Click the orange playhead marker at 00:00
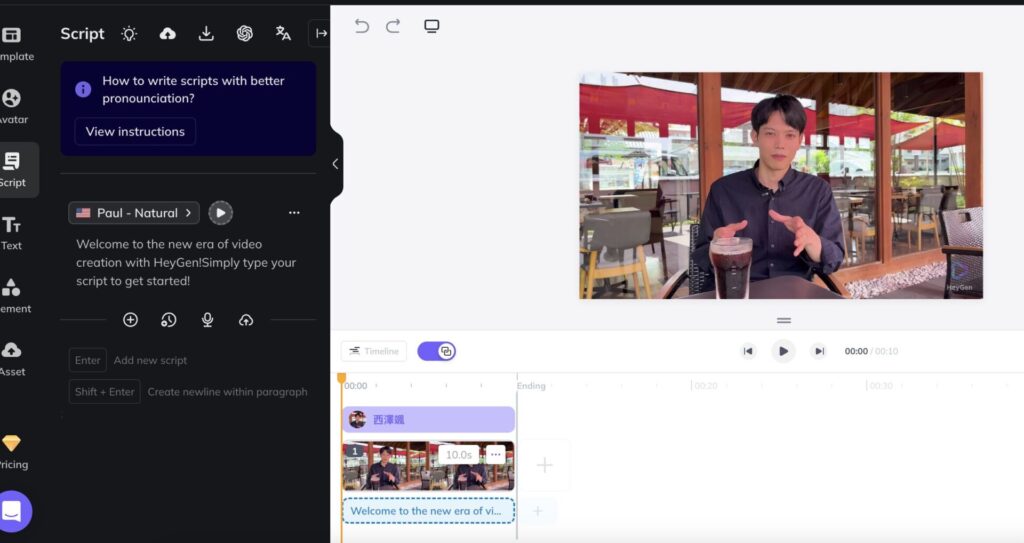 point(341,379)
